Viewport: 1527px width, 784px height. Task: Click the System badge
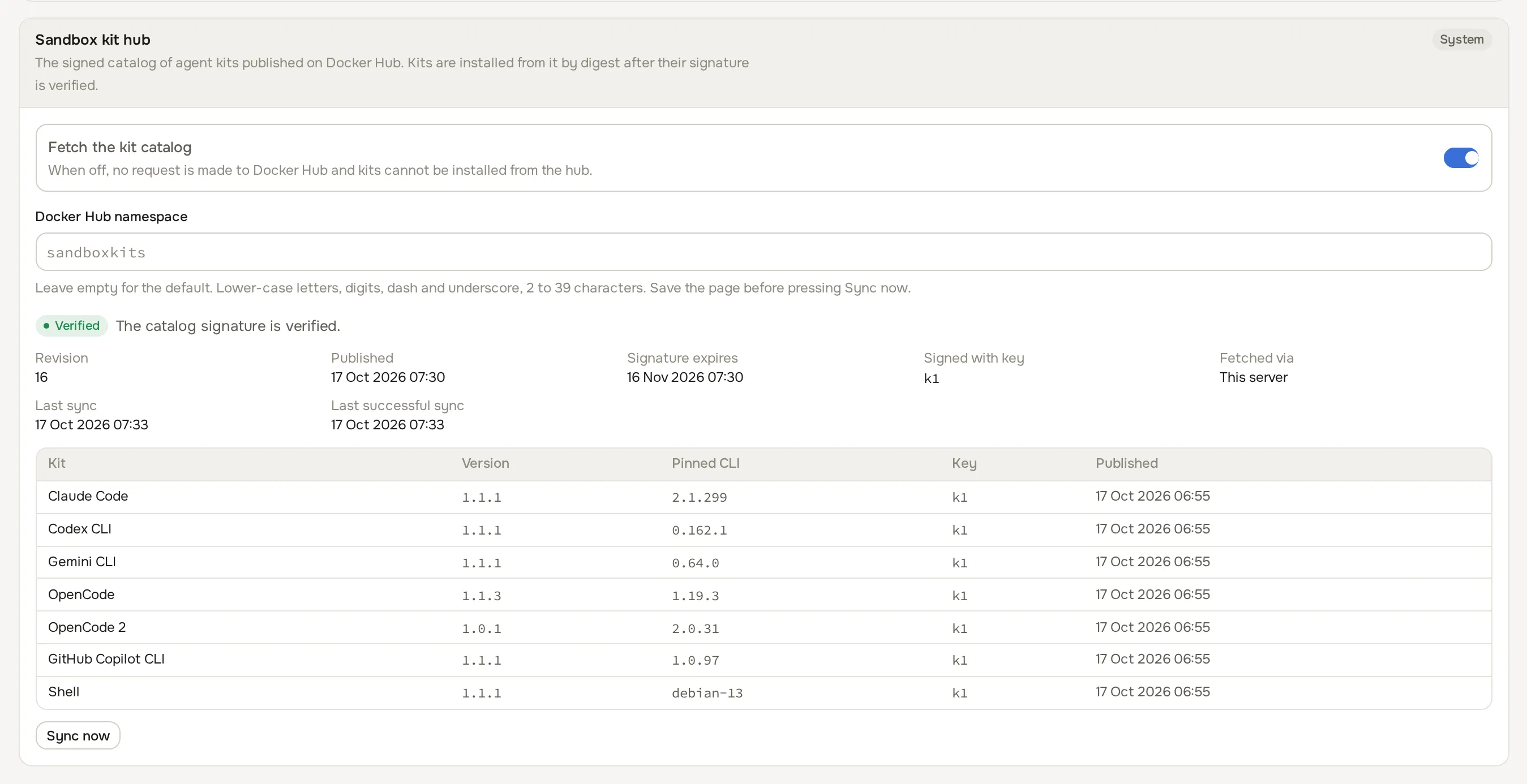coord(1461,39)
